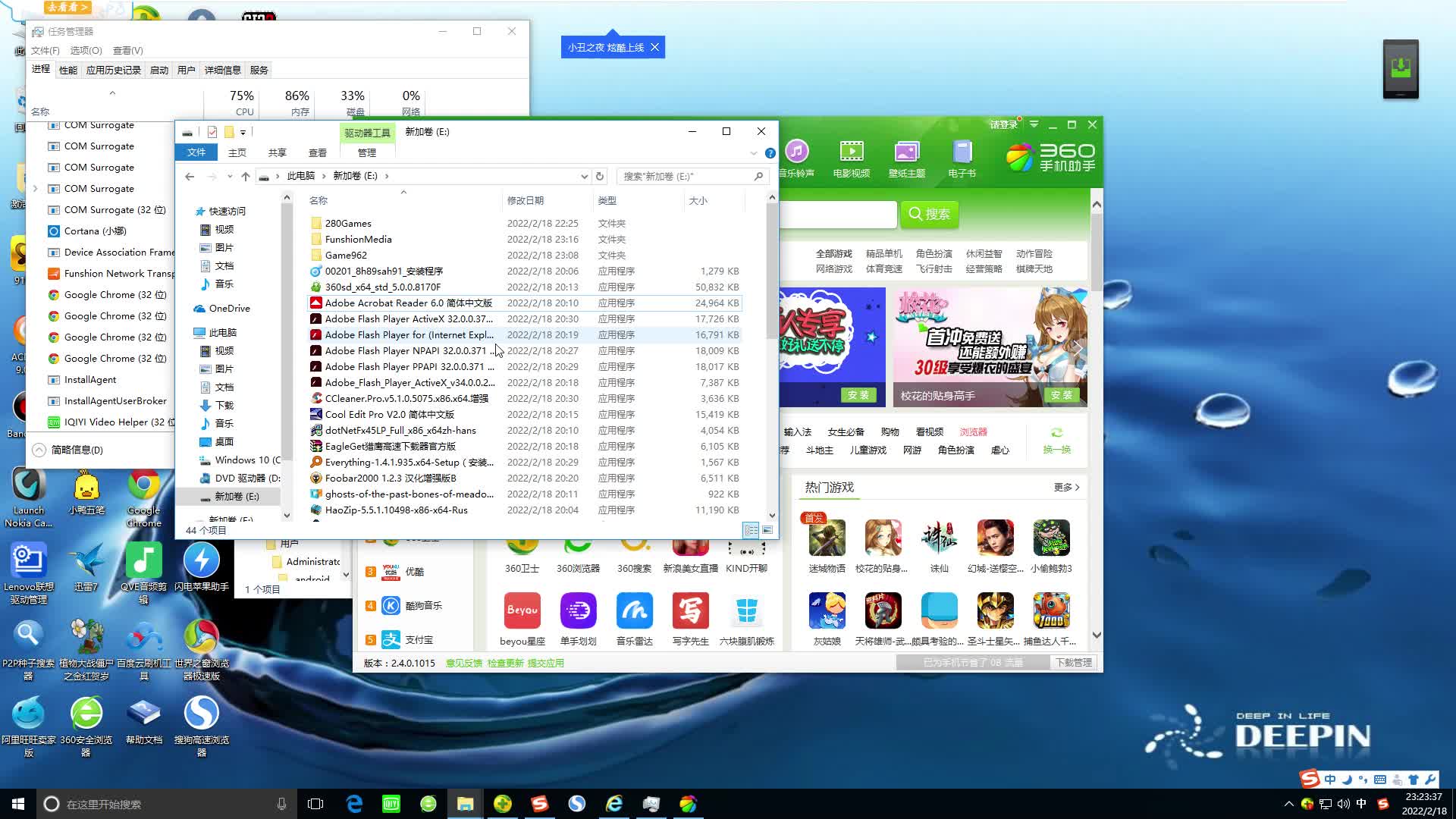Screen dimensions: 1456x819
Task: Click 安装 on 校花的贴身高手 banner
Action: click(1062, 395)
